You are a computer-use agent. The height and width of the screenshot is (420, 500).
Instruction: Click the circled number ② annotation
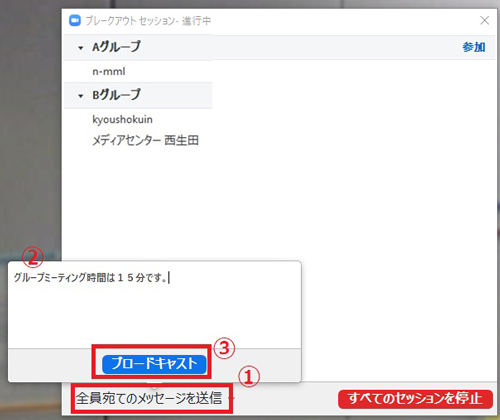[33, 257]
